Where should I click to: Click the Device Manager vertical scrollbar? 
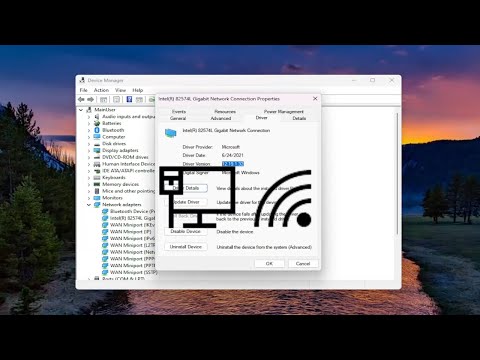tap(397, 173)
